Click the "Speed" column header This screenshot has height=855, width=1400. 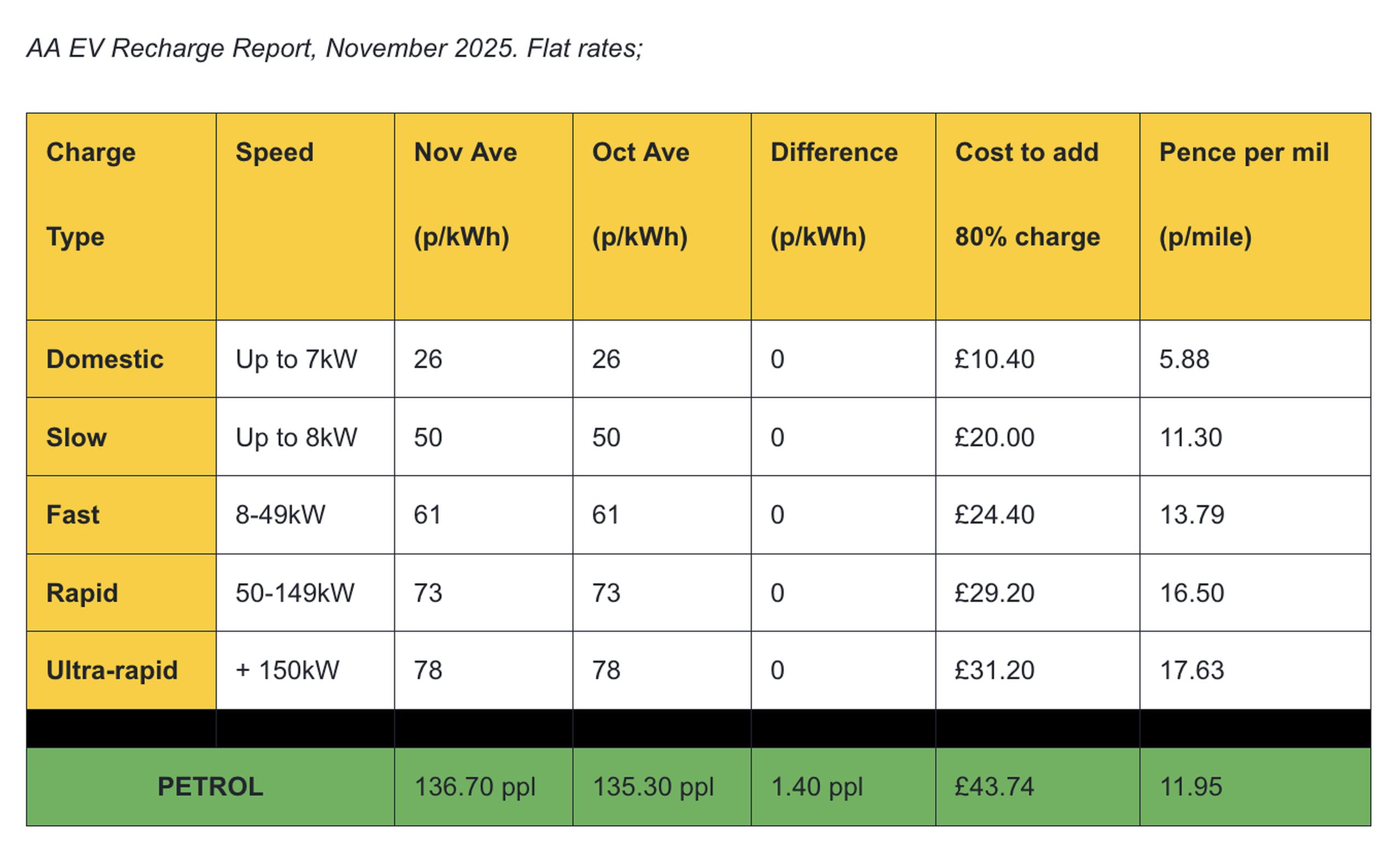coord(304,216)
